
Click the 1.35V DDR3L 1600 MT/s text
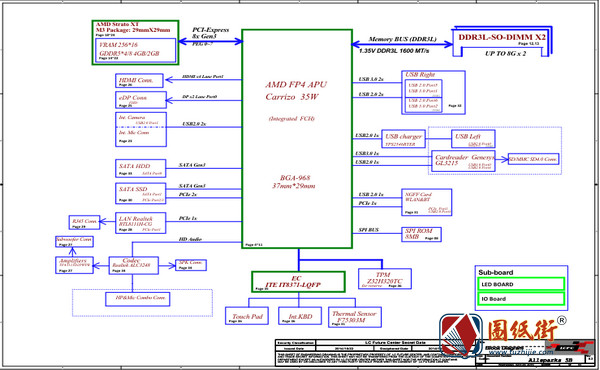[x=394, y=51]
